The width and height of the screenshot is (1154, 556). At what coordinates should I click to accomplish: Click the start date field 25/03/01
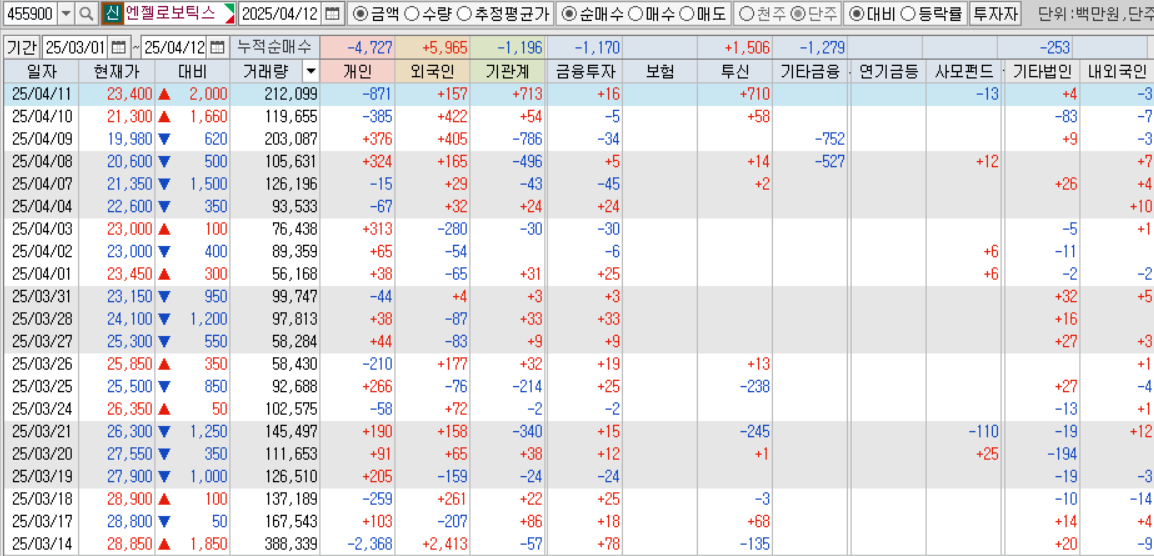(x=77, y=49)
